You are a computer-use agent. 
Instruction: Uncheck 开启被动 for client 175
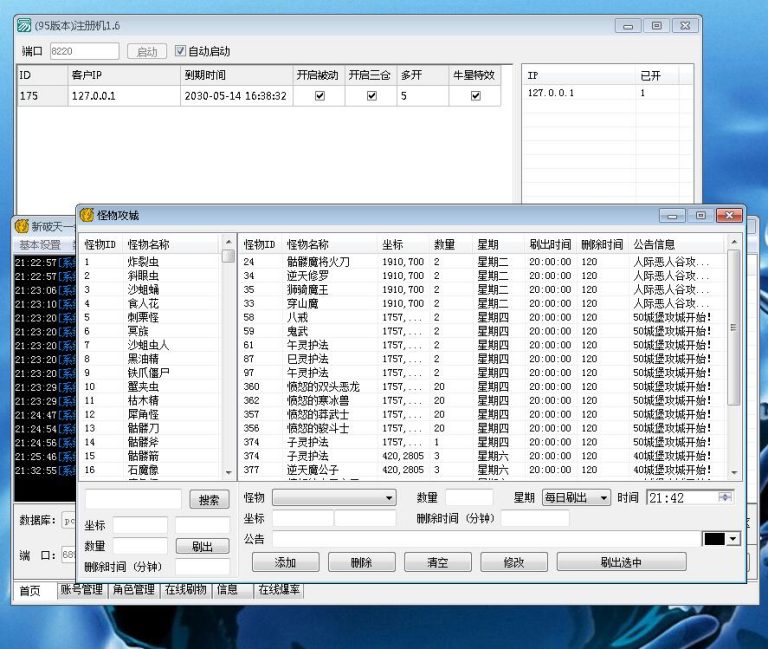(320, 96)
